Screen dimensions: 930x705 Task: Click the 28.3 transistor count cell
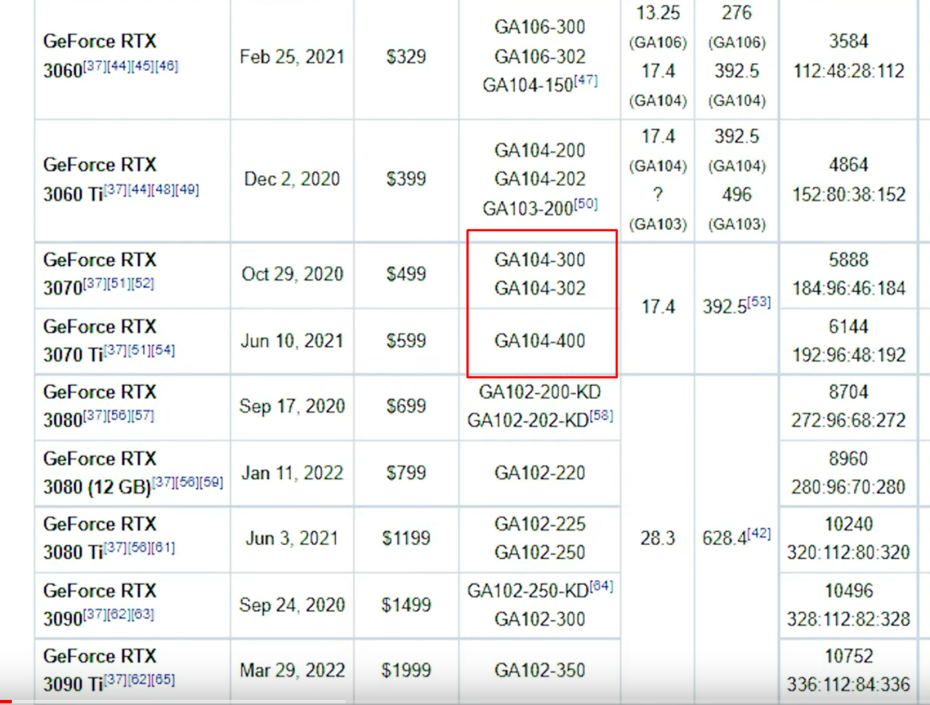click(657, 538)
